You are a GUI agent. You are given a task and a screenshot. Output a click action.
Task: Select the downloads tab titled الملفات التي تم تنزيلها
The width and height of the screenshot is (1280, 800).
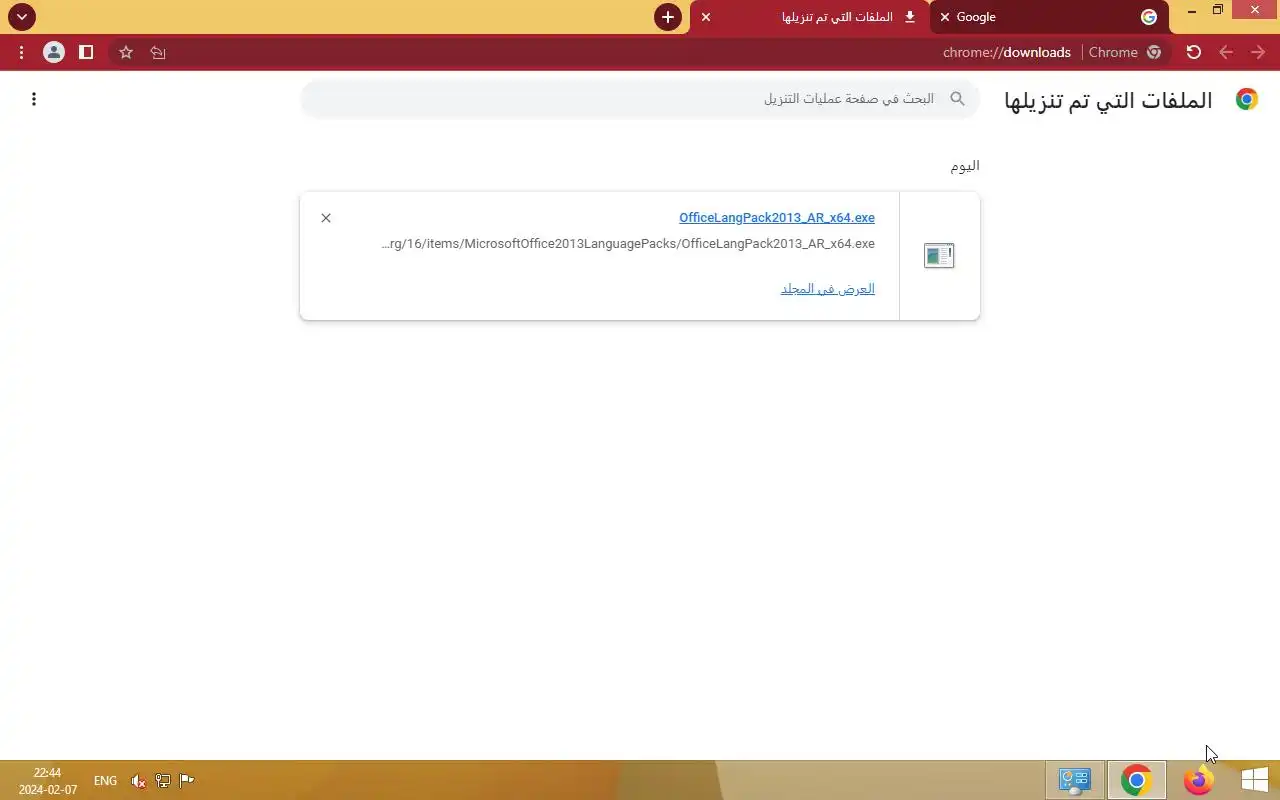(810, 17)
